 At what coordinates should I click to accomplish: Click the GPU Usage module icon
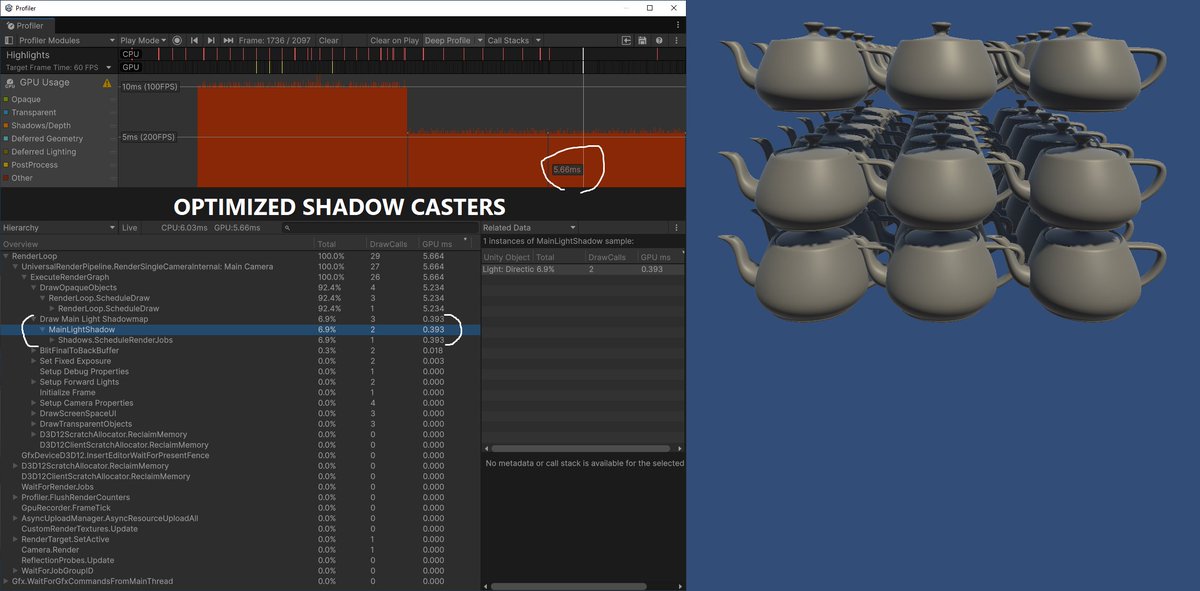tap(10, 83)
